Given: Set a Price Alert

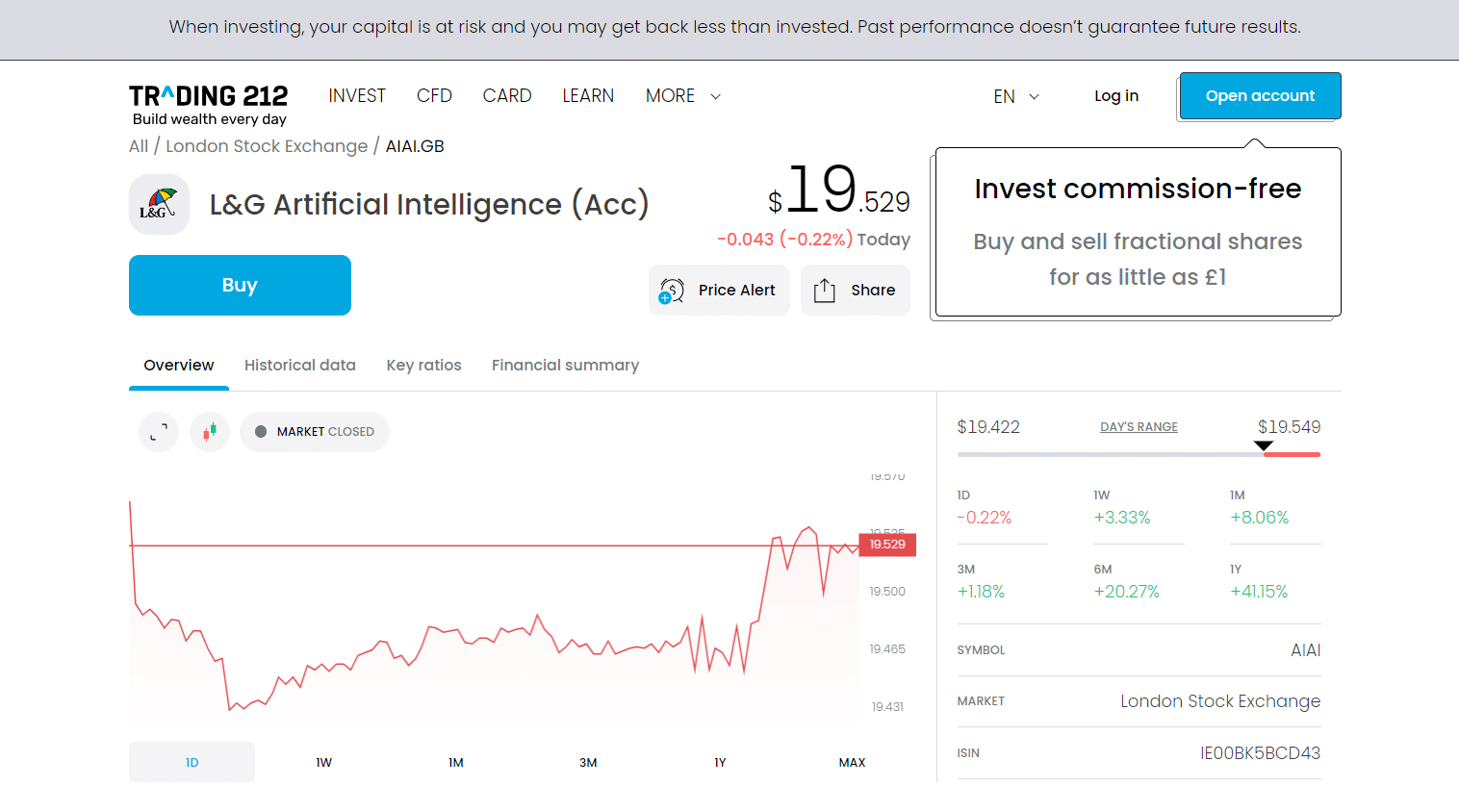Looking at the screenshot, I should (719, 291).
